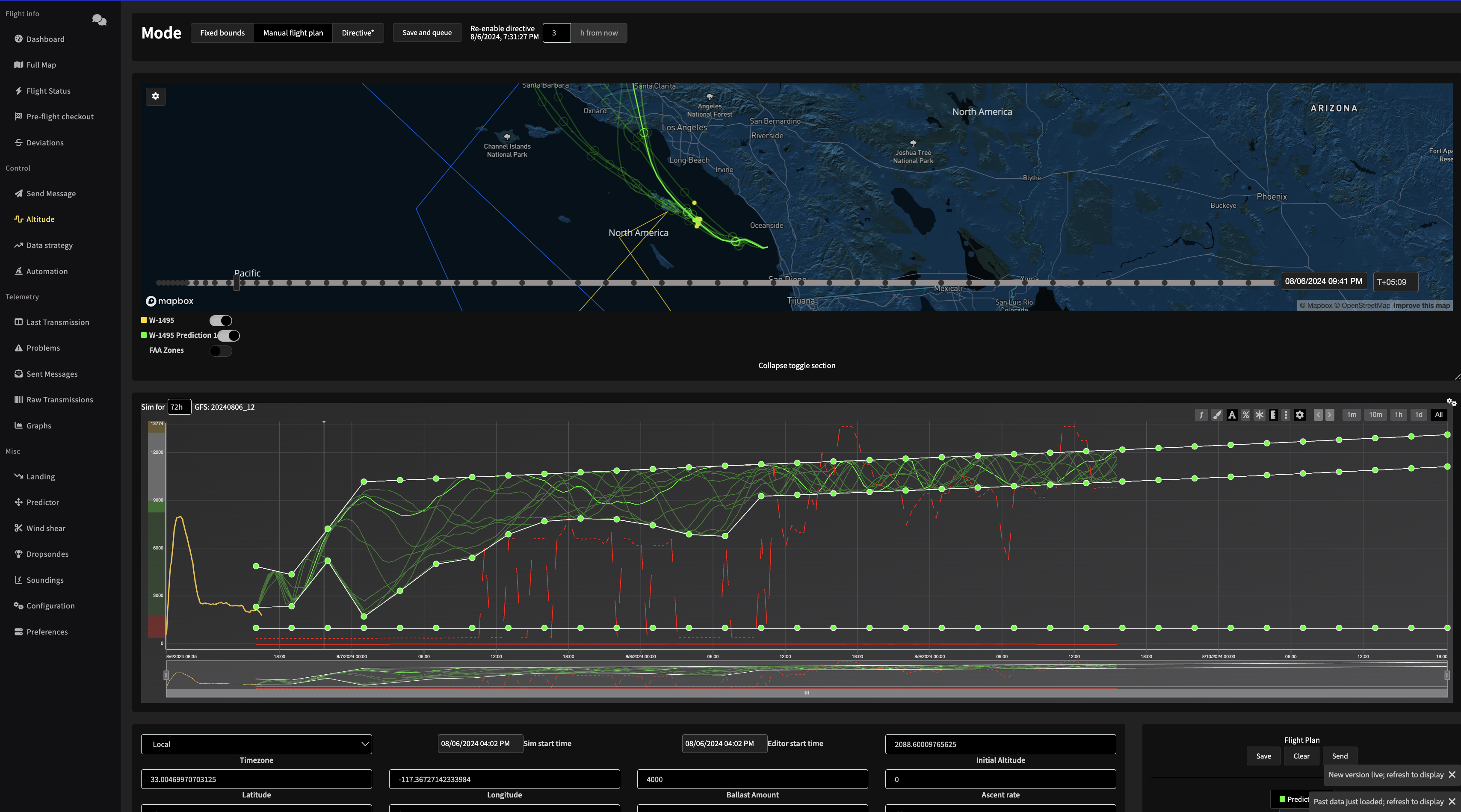Click the Sim for 72h field
The width and height of the screenshot is (1461, 812).
click(179, 407)
